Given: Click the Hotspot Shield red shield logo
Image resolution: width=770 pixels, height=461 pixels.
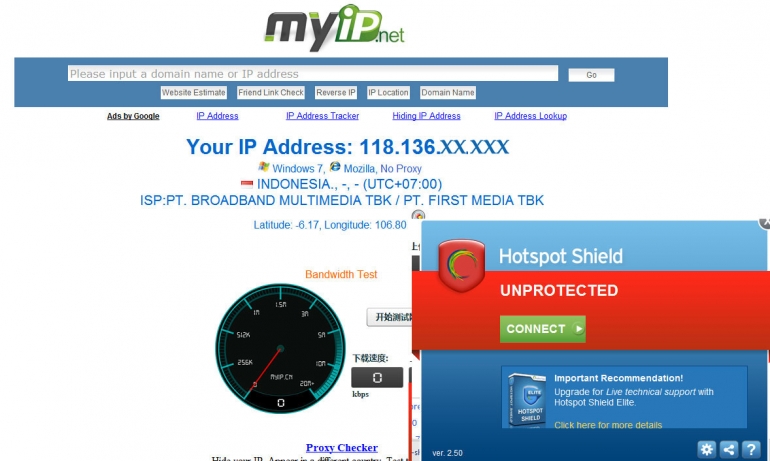Looking at the screenshot, I should 461,265.
